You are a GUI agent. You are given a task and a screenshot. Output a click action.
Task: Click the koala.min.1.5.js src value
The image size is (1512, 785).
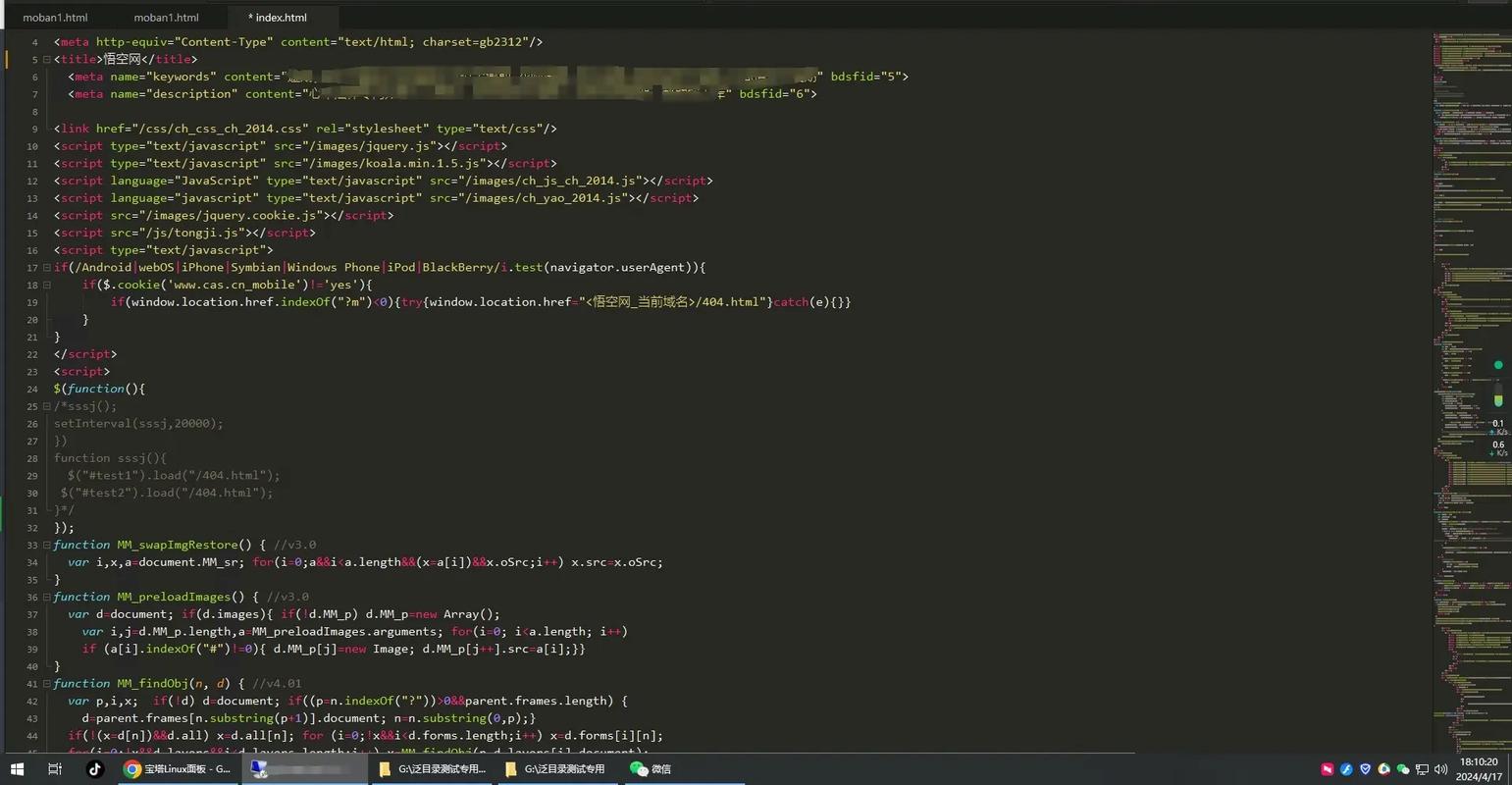(395, 163)
